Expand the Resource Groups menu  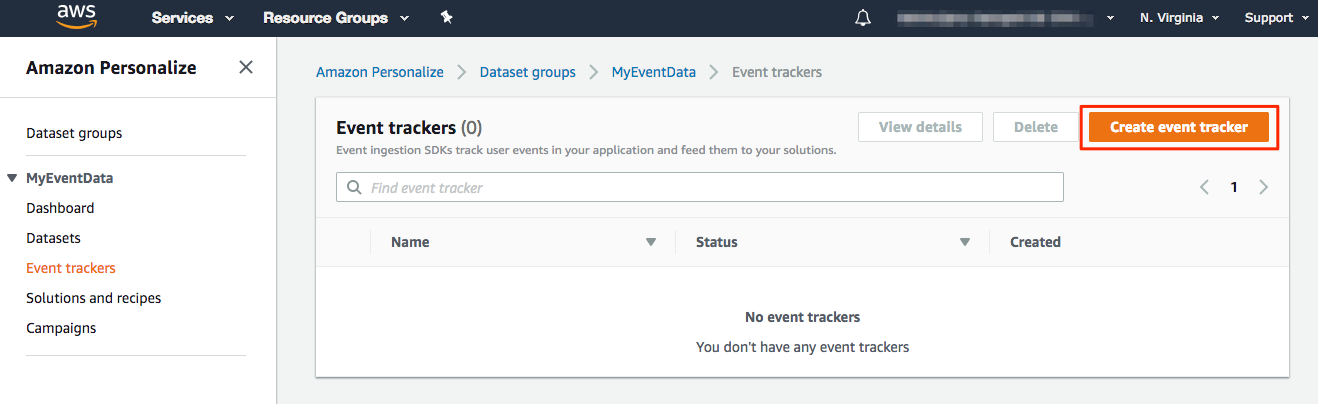(336, 18)
